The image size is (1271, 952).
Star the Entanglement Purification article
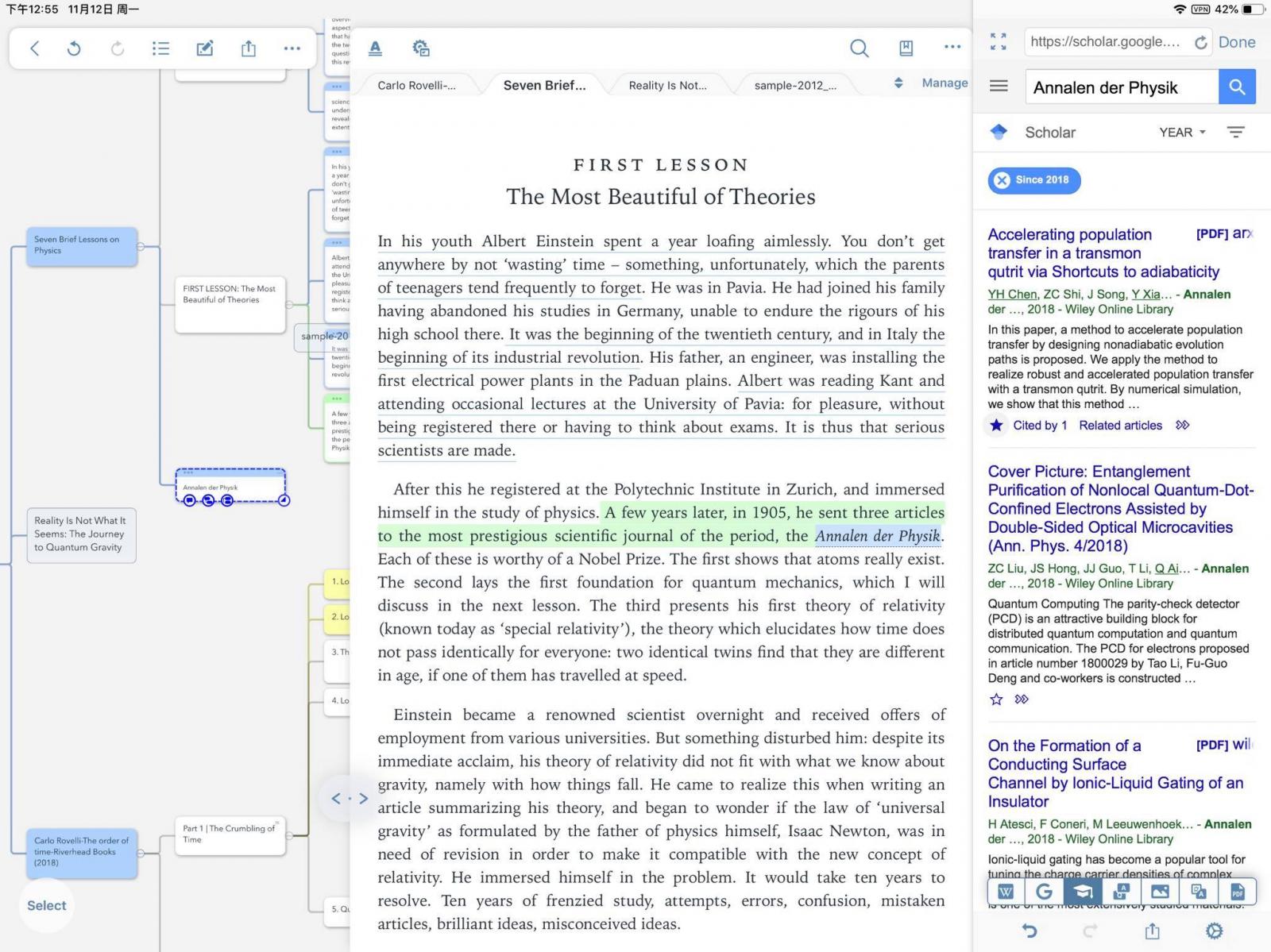[996, 699]
